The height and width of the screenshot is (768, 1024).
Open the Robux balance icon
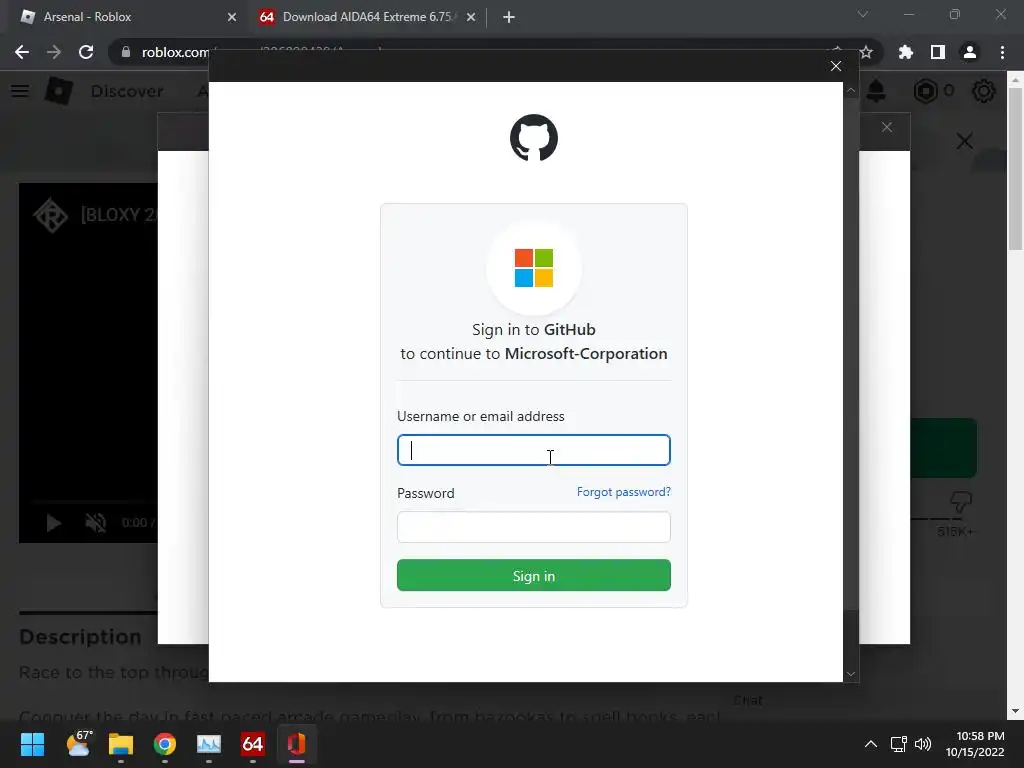[x=925, y=91]
